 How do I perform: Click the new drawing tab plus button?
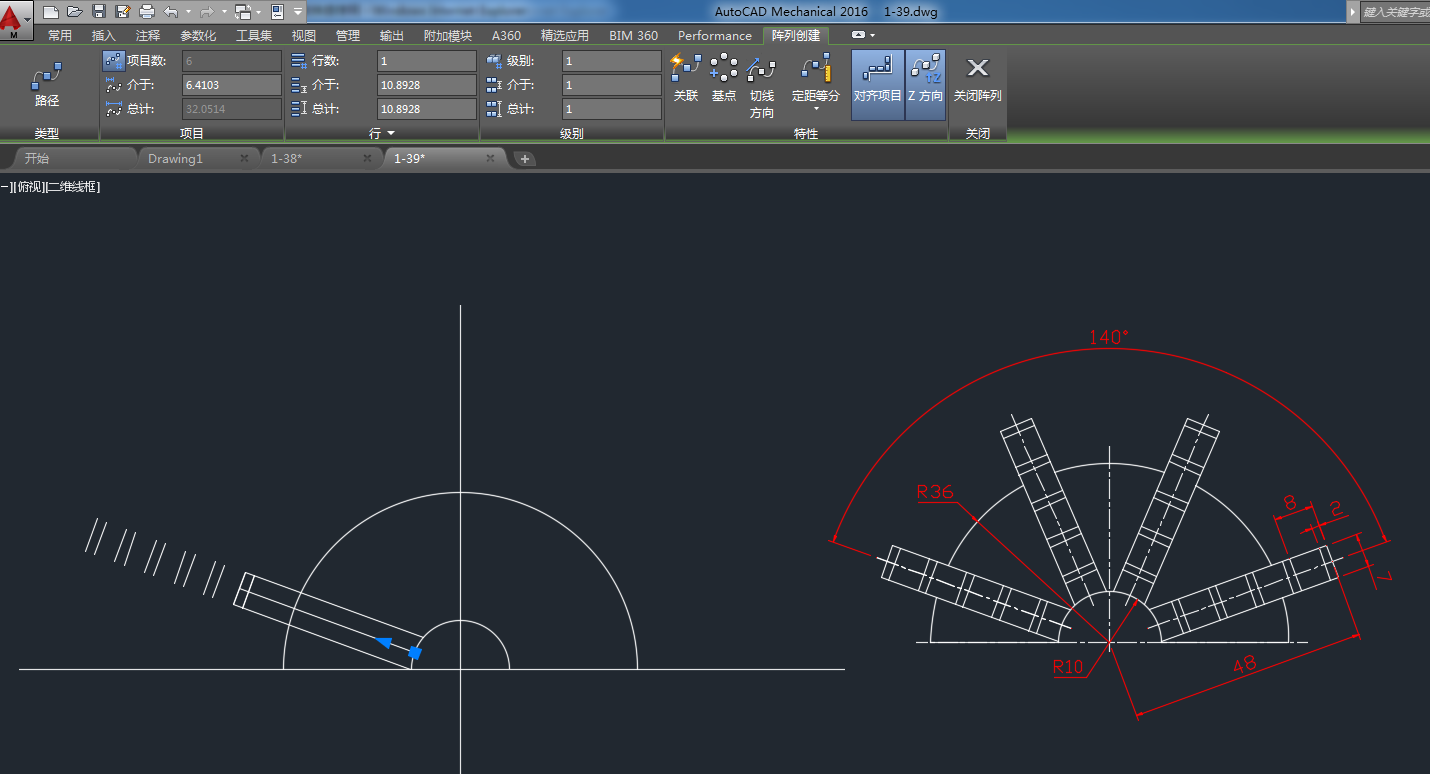525,159
